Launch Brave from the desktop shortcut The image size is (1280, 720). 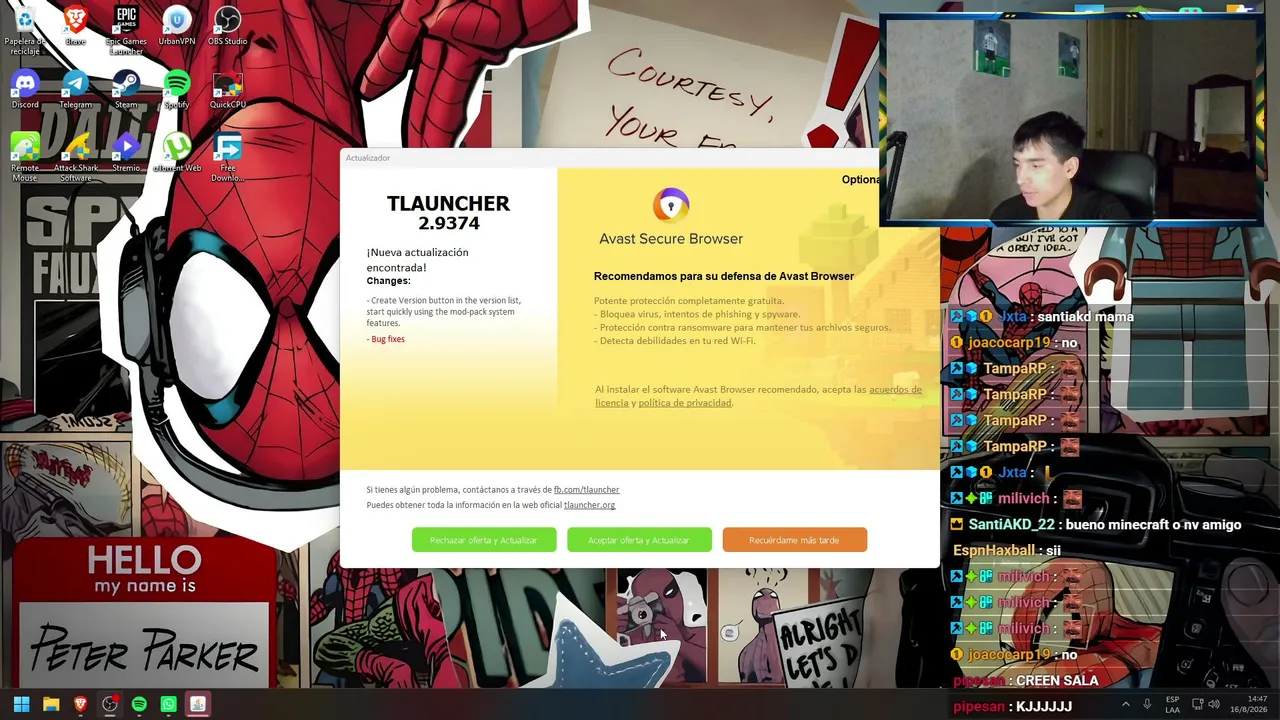(x=75, y=27)
